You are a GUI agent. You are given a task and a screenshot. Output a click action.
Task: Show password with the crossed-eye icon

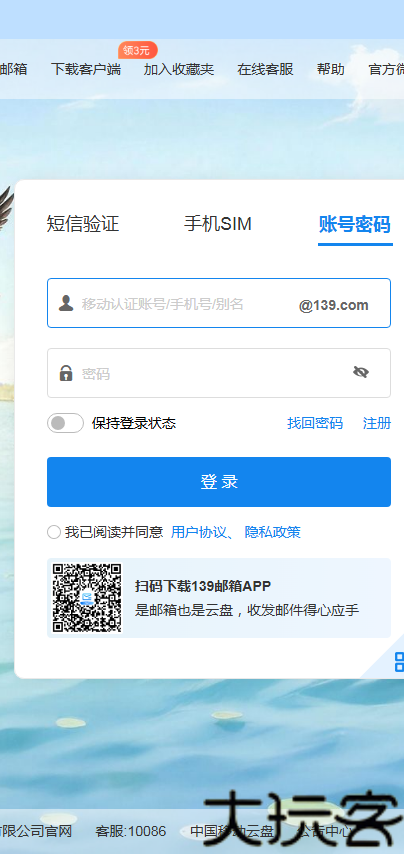click(x=360, y=372)
